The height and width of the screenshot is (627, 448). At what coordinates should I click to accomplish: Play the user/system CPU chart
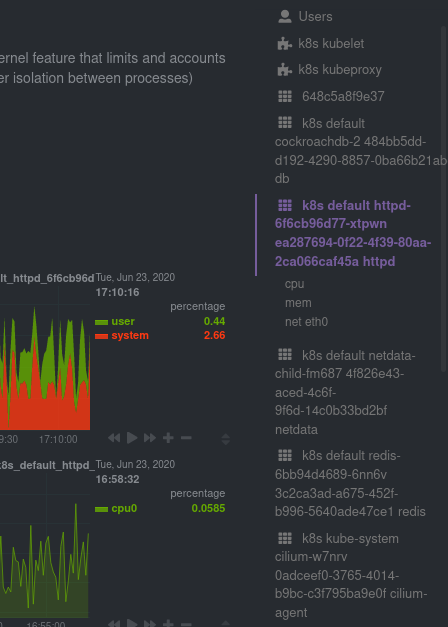pyautogui.click(x=132, y=438)
